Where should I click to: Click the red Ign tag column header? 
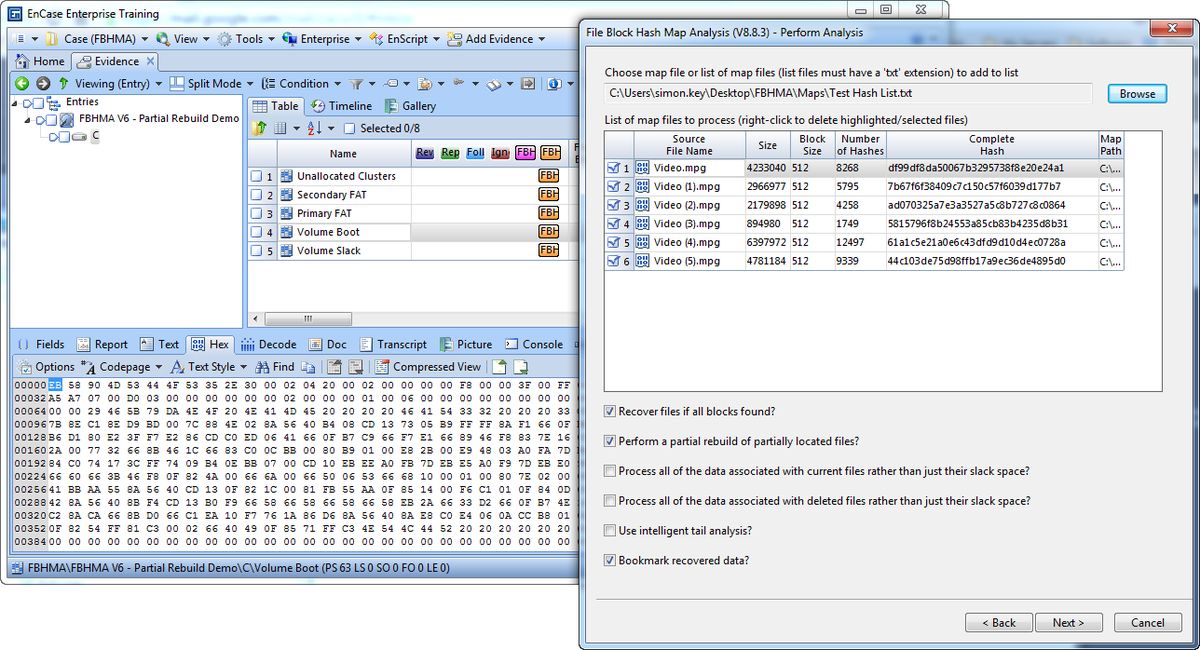[x=500, y=153]
